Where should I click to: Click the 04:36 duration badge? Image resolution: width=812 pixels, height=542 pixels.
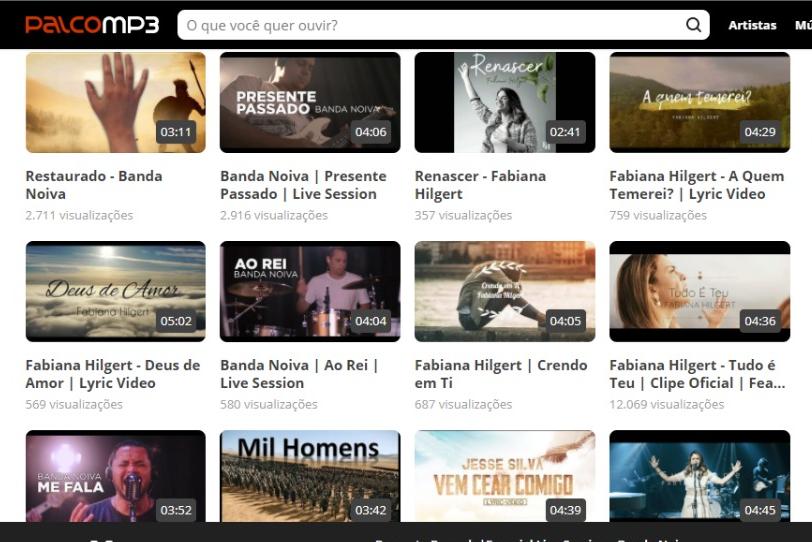(760, 321)
